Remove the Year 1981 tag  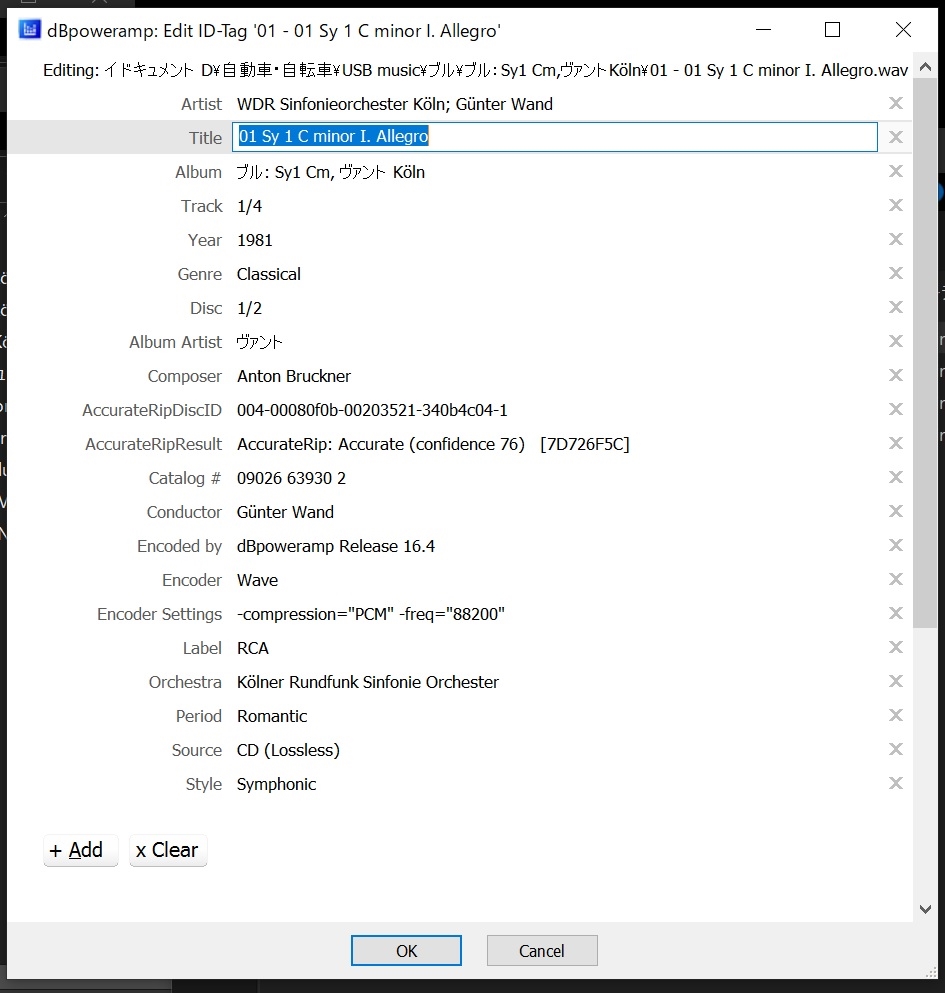[895, 239]
